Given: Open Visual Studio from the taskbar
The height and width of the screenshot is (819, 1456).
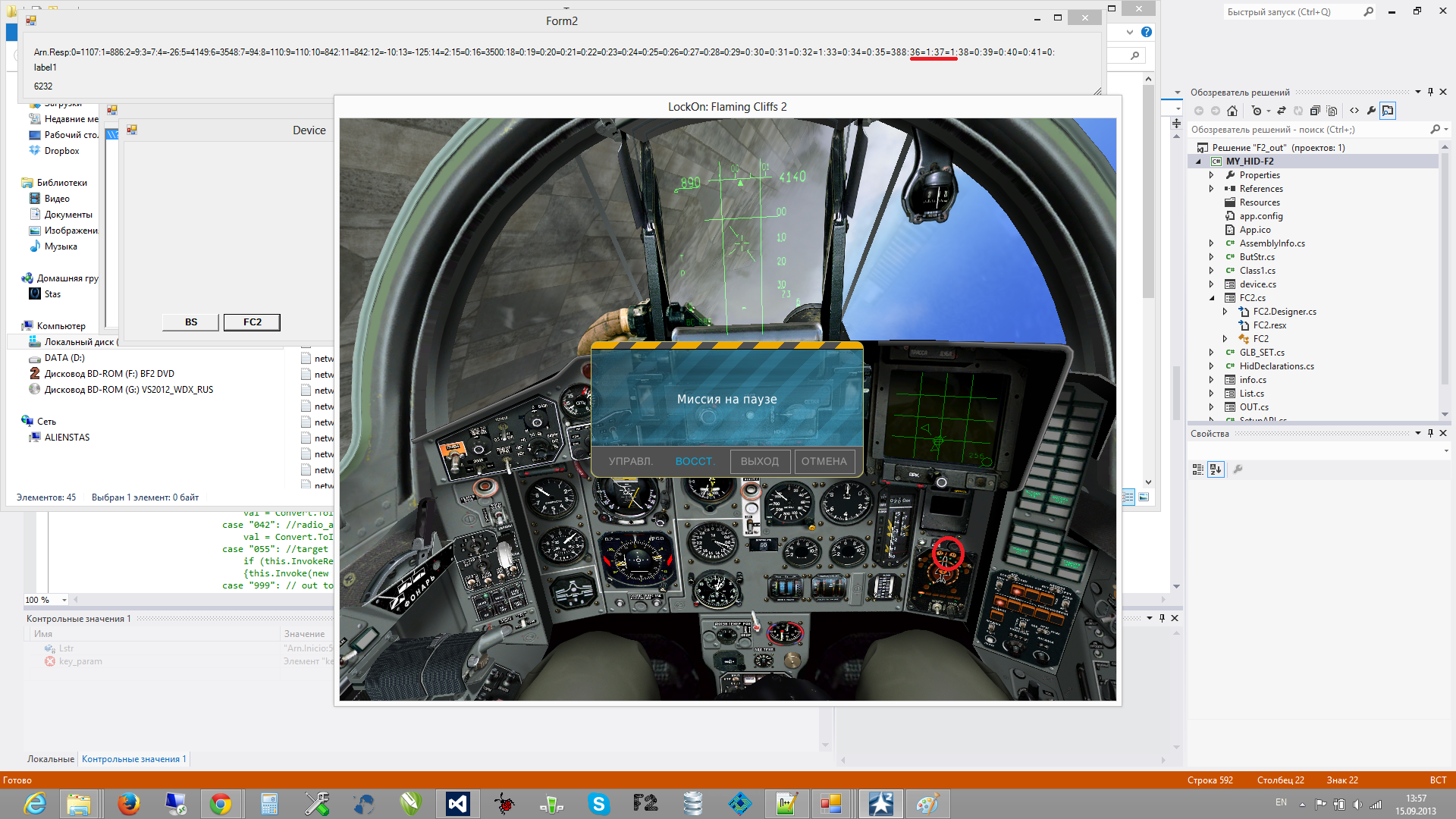Looking at the screenshot, I should pyautogui.click(x=457, y=804).
